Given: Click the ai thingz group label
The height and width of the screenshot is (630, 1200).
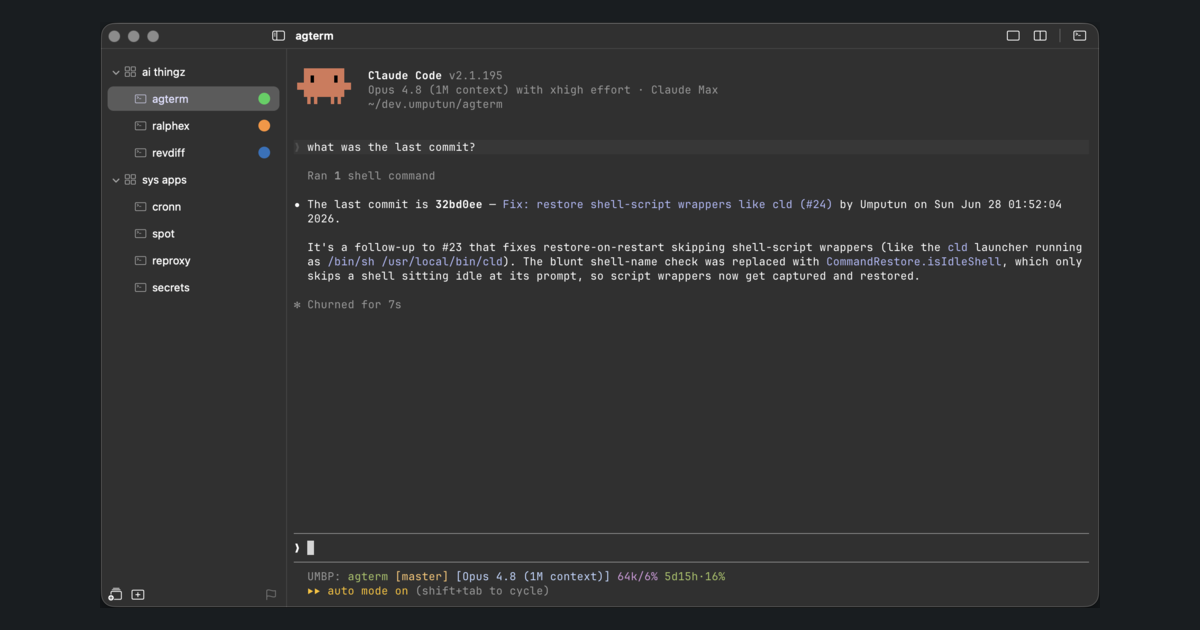Looking at the screenshot, I should [163, 72].
